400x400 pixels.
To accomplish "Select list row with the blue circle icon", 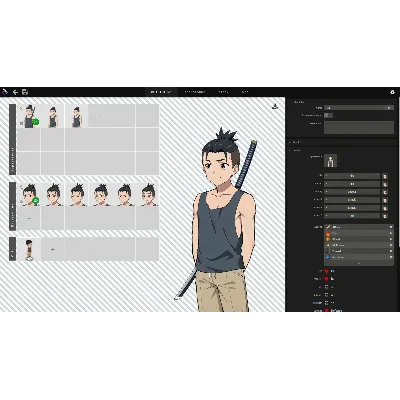I will pos(359,257).
